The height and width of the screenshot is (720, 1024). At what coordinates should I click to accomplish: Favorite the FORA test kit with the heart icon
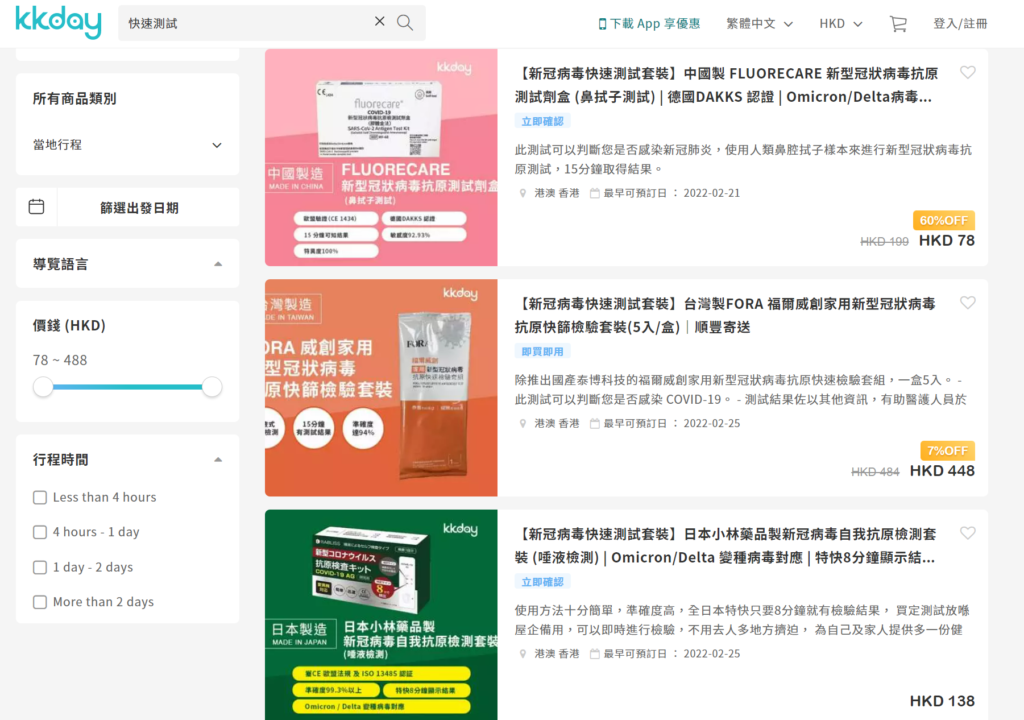click(x=967, y=302)
